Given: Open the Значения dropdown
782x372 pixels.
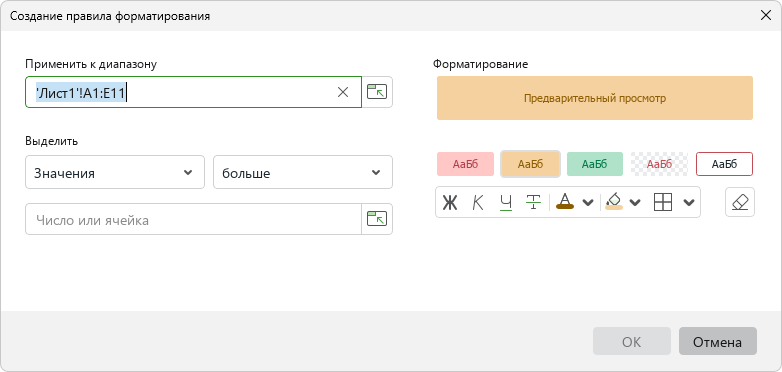Looking at the screenshot, I should pyautogui.click(x=115, y=173).
